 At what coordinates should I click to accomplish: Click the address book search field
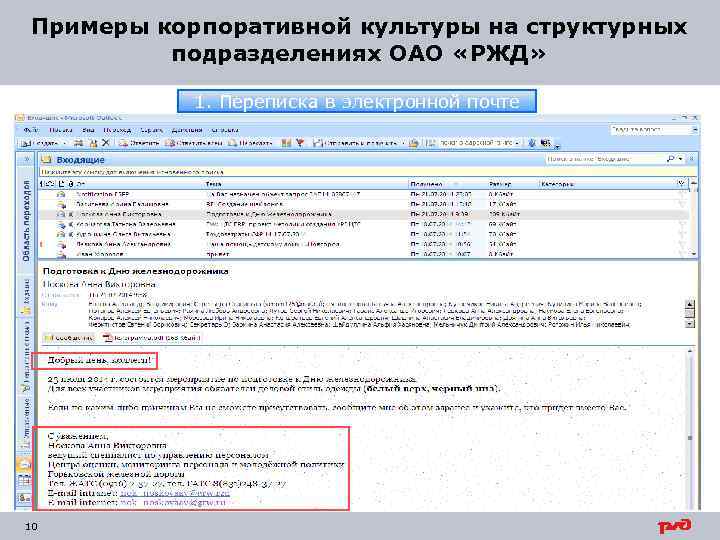(475, 143)
